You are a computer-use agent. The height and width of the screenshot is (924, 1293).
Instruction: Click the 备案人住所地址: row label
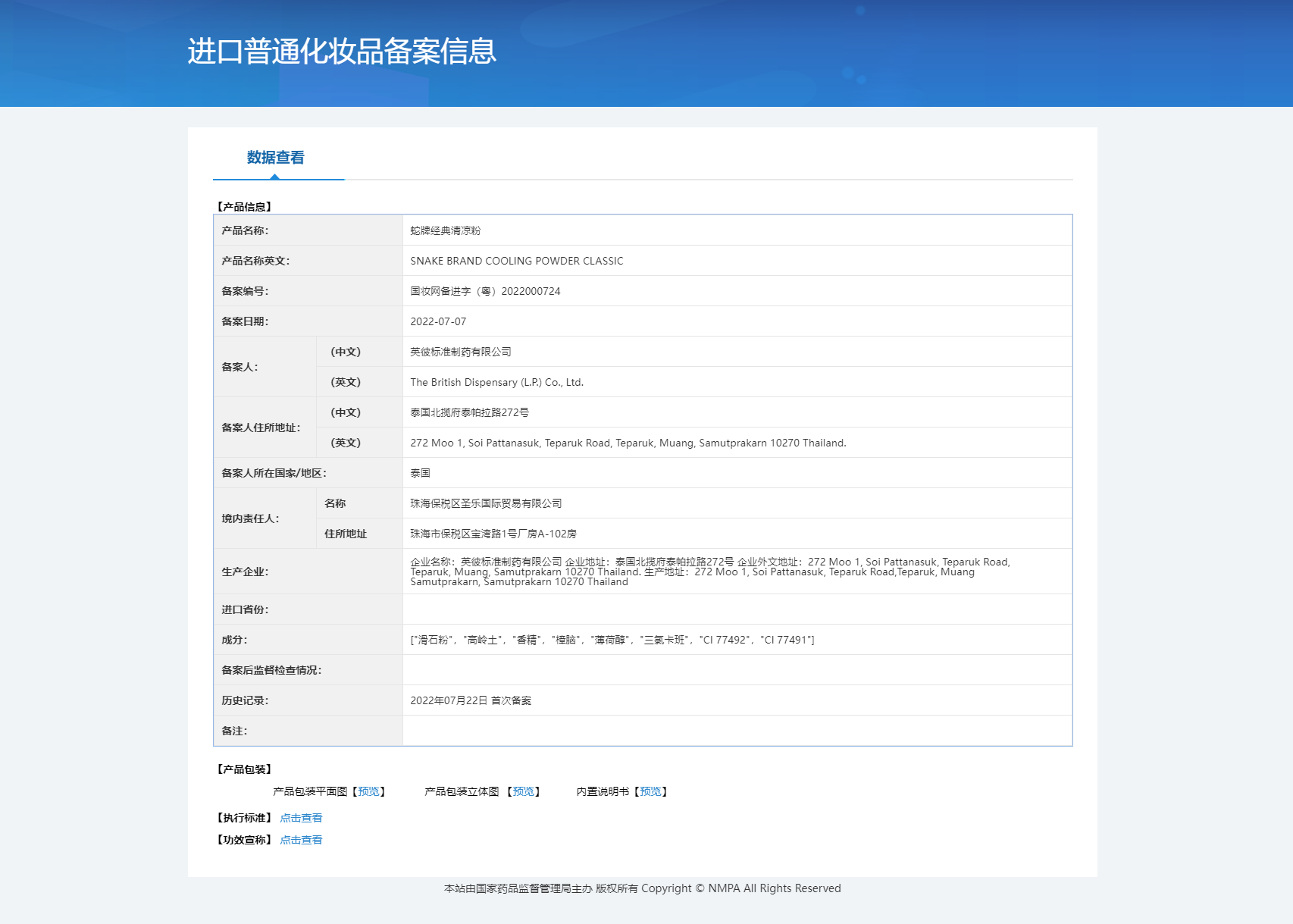261,428
